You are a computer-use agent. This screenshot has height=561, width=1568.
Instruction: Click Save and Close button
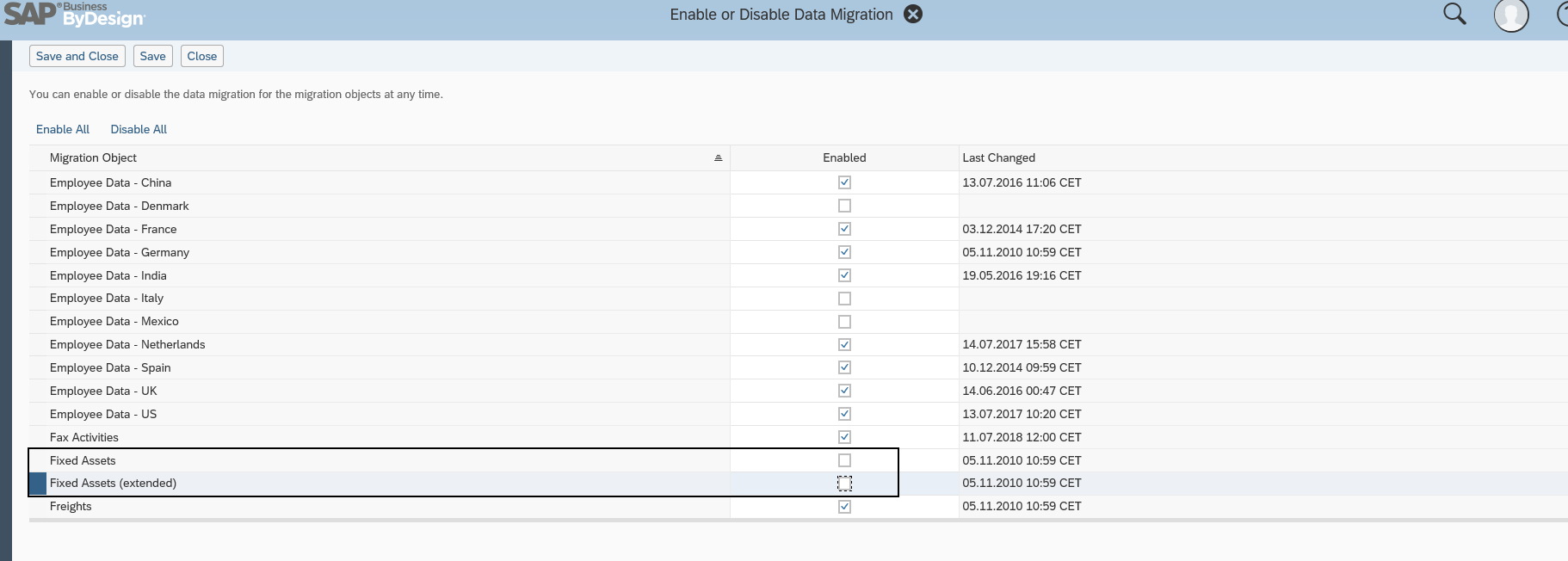pyautogui.click(x=77, y=56)
